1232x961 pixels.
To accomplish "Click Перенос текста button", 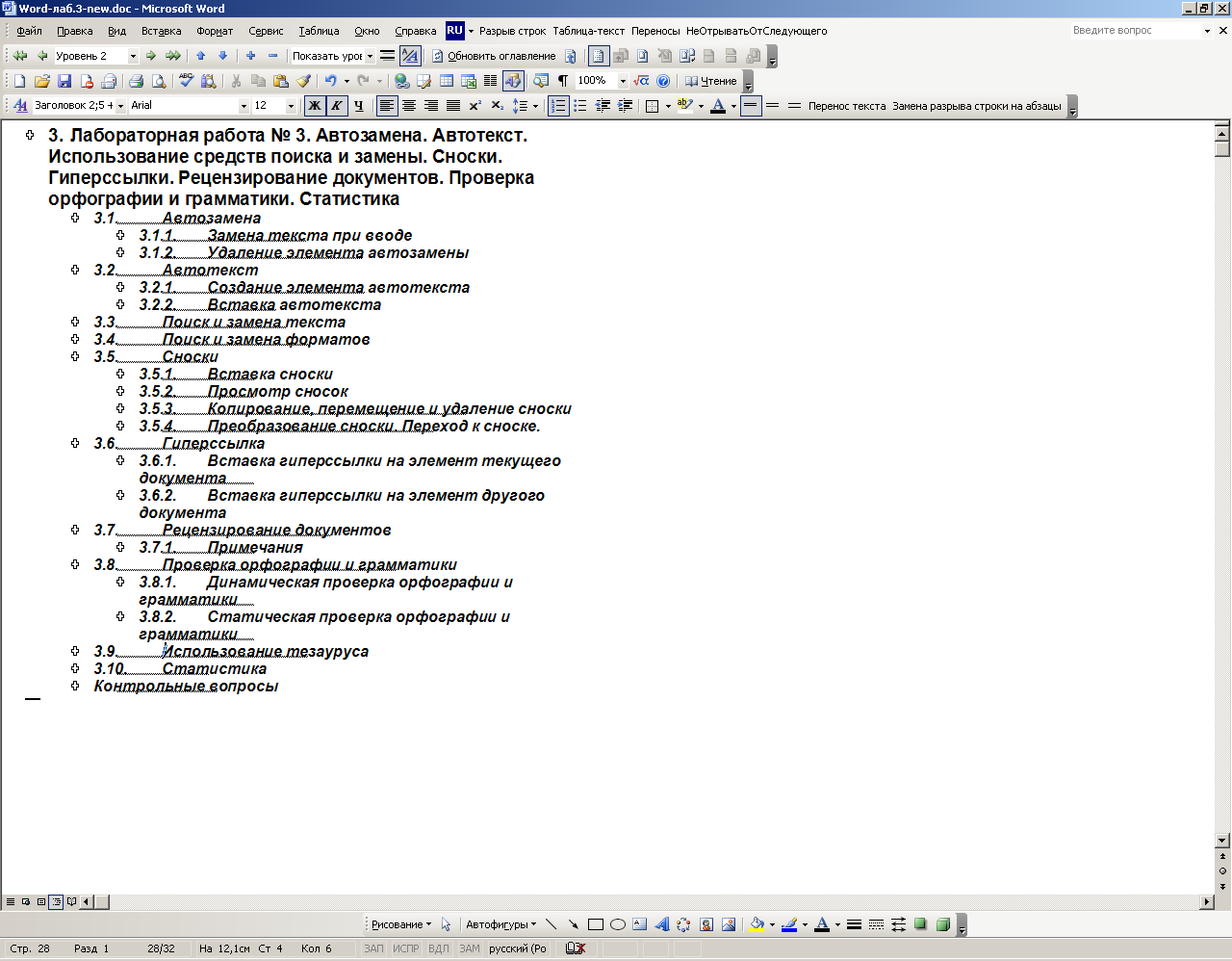I will [847, 106].
